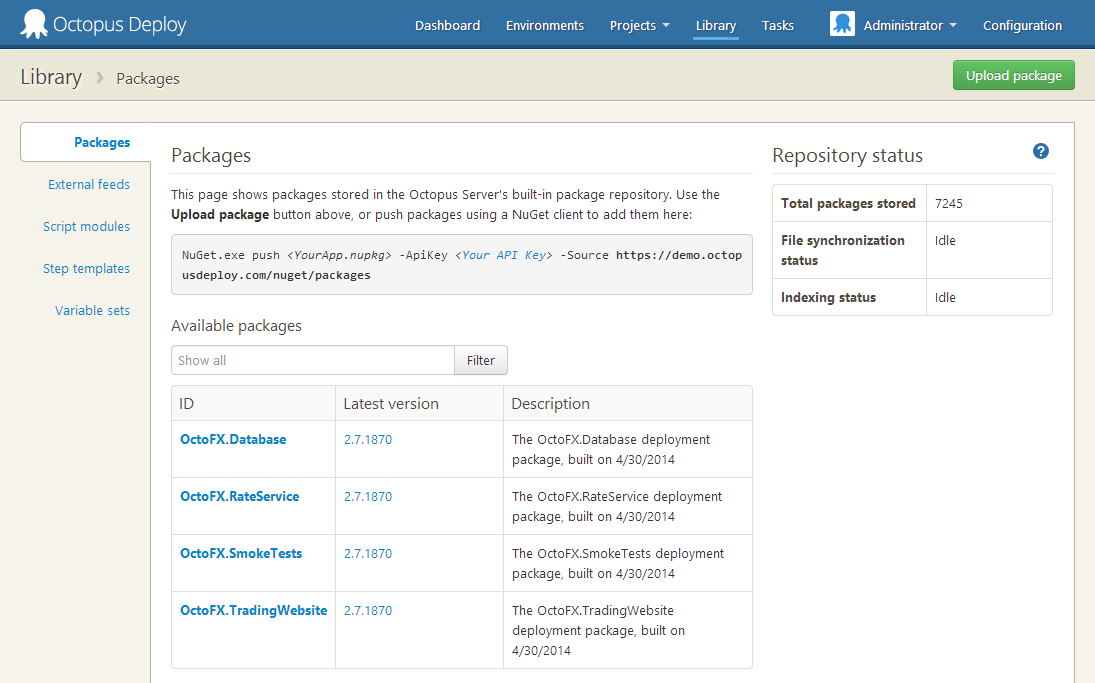Click version 2.7.1870 of OctoFX.RateService

coord(367,496)
